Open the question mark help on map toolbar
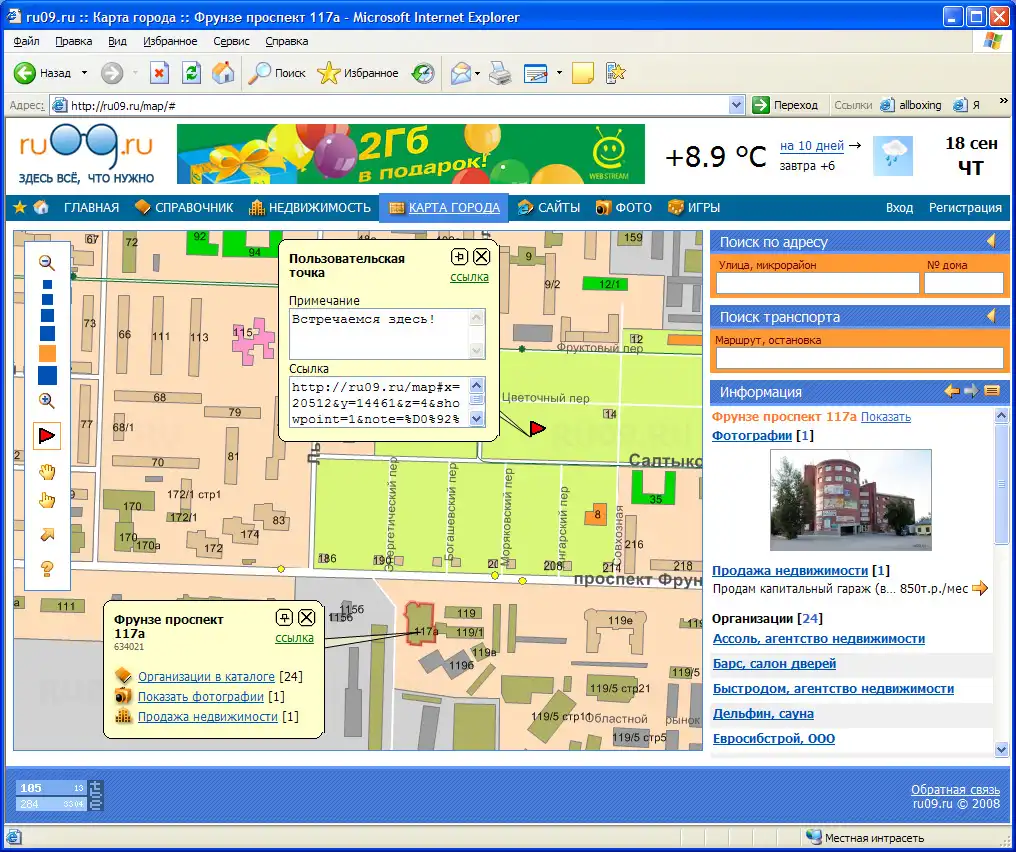The height and width of the screenshot is (852, 1016). click(47, 569)
